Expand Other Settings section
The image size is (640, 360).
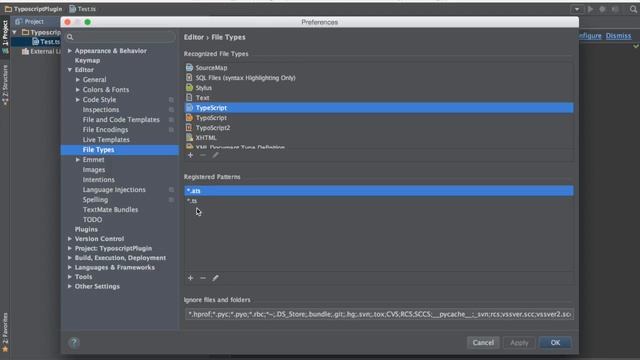pyautogui.click(x=70, y=287)
